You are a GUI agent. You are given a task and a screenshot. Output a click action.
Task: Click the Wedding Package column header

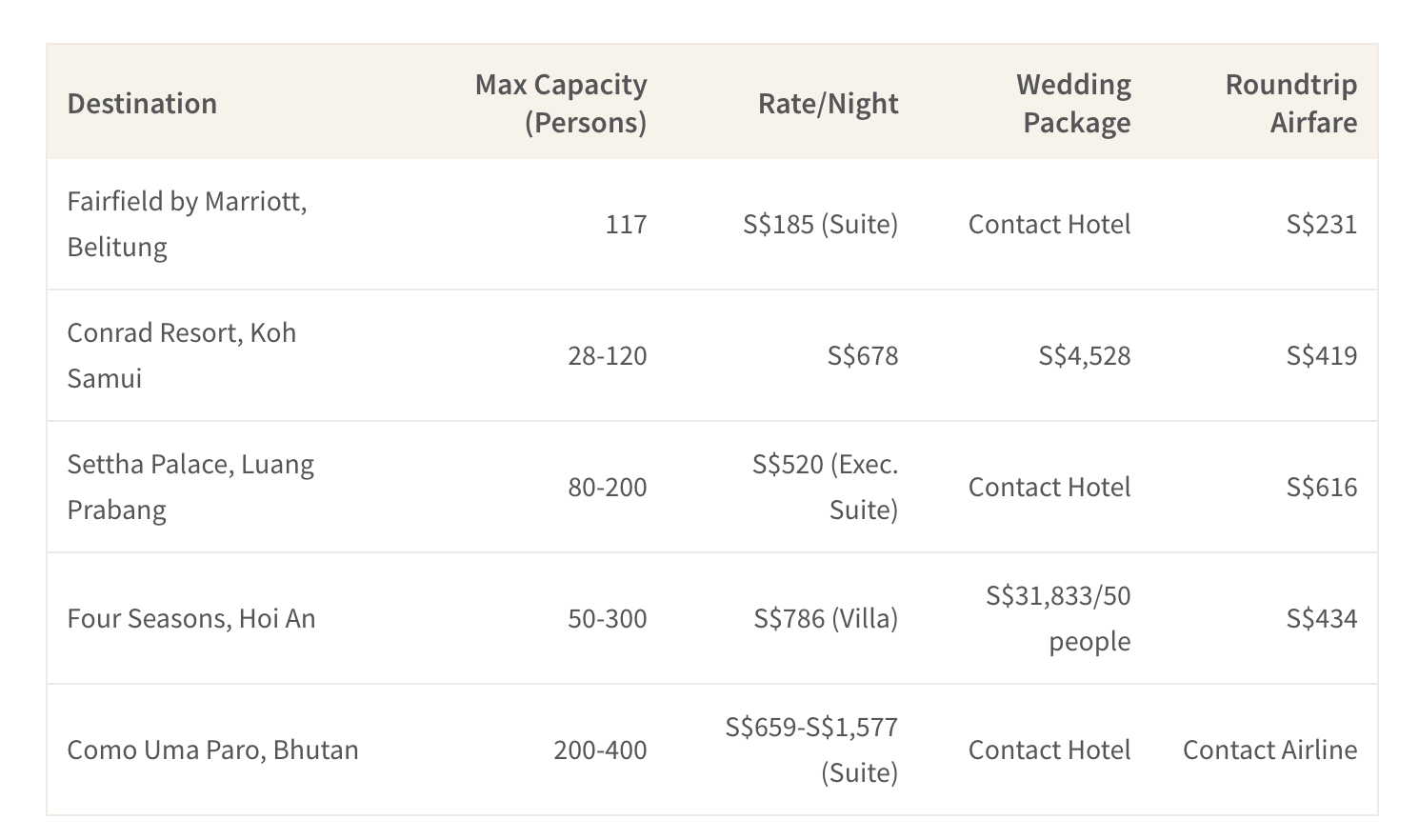(x=1074, y=103)
